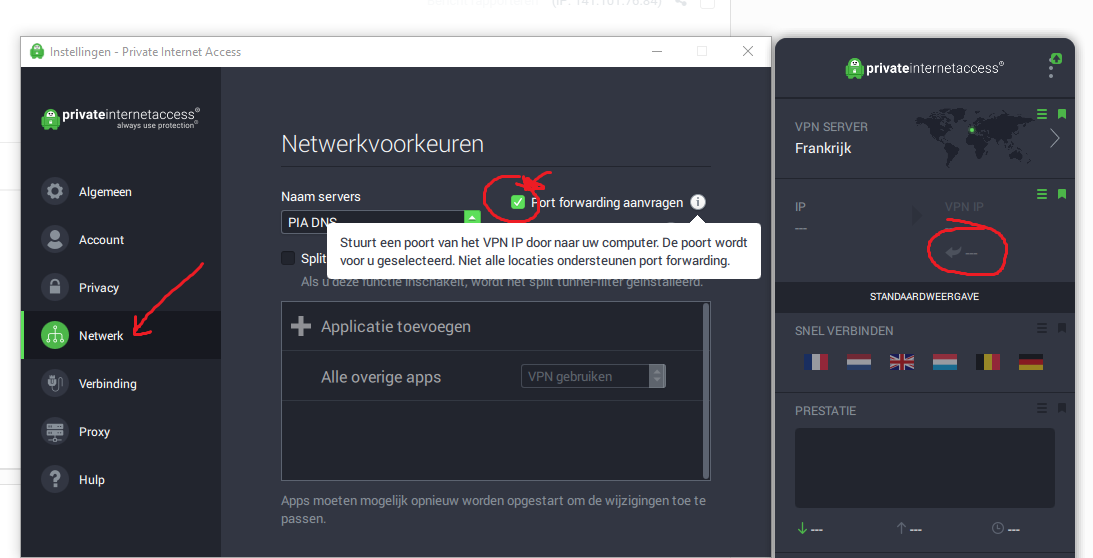Connect quickly to the United Kingdom flag
The height and width of the screenshot is (558, 1093).
(x=902, y=361)
